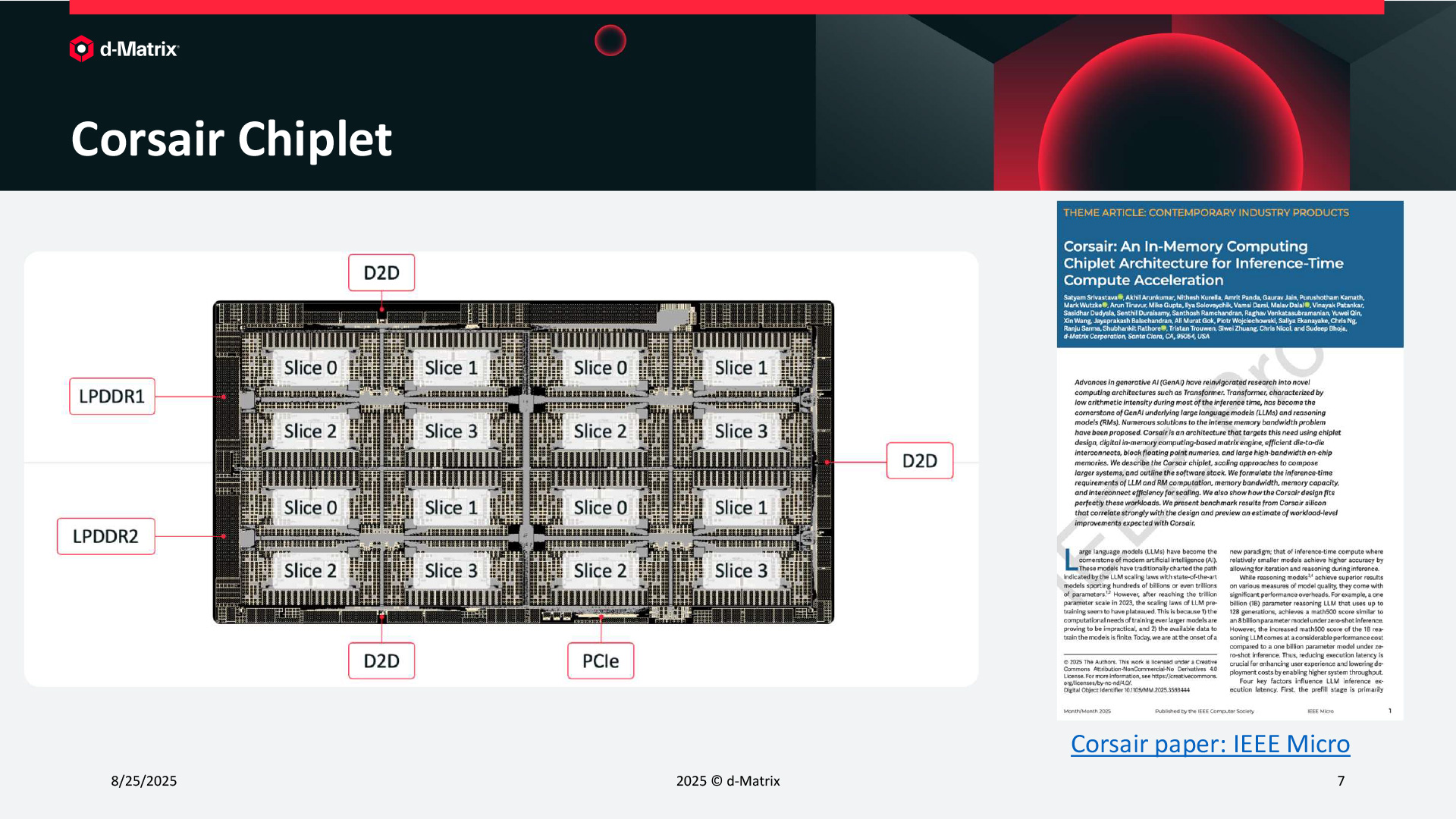Click the bottom-right Slice 3 block

741,571
